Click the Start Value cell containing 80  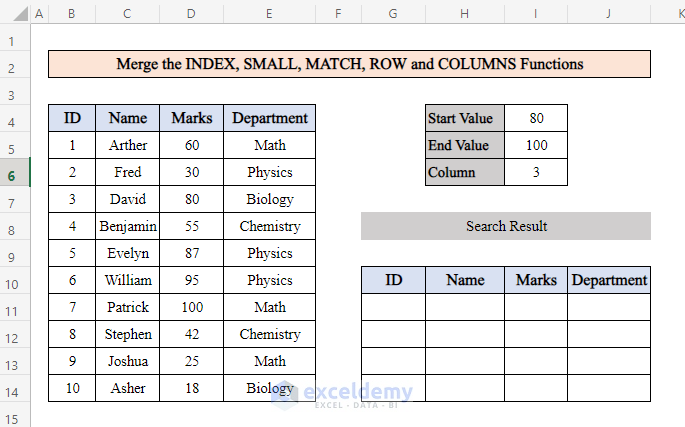[x=536, y=118]
